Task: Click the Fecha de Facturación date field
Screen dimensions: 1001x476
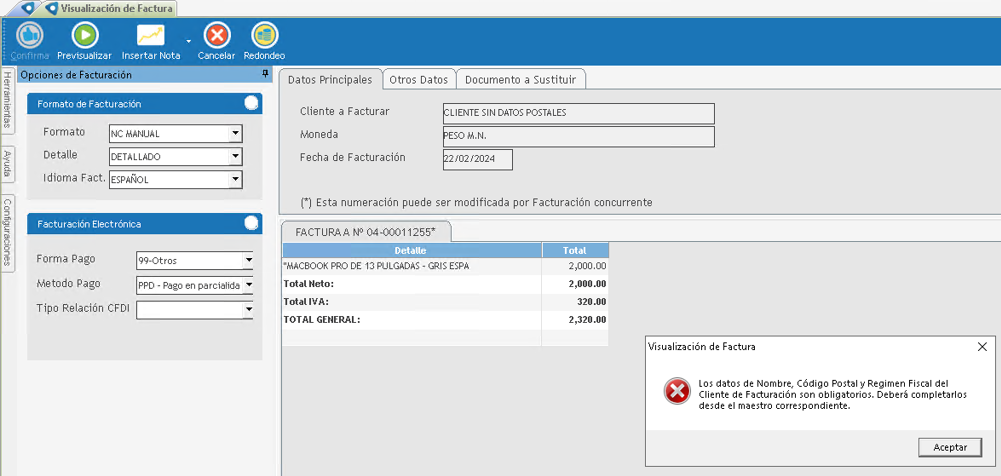Action: coord(477,160)
